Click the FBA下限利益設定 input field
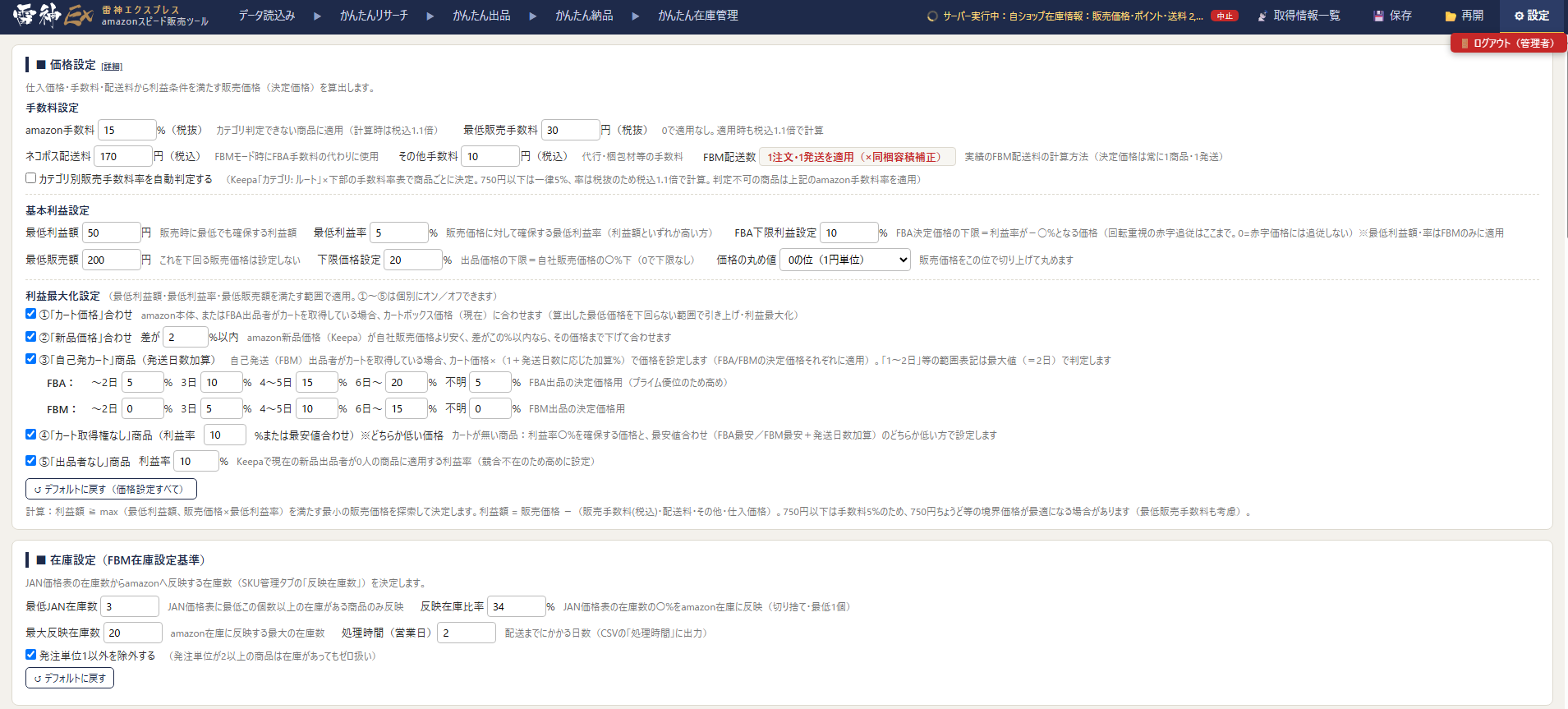Image resolution: width=1568 pixels, height=709 pixels. pos(848,232)
